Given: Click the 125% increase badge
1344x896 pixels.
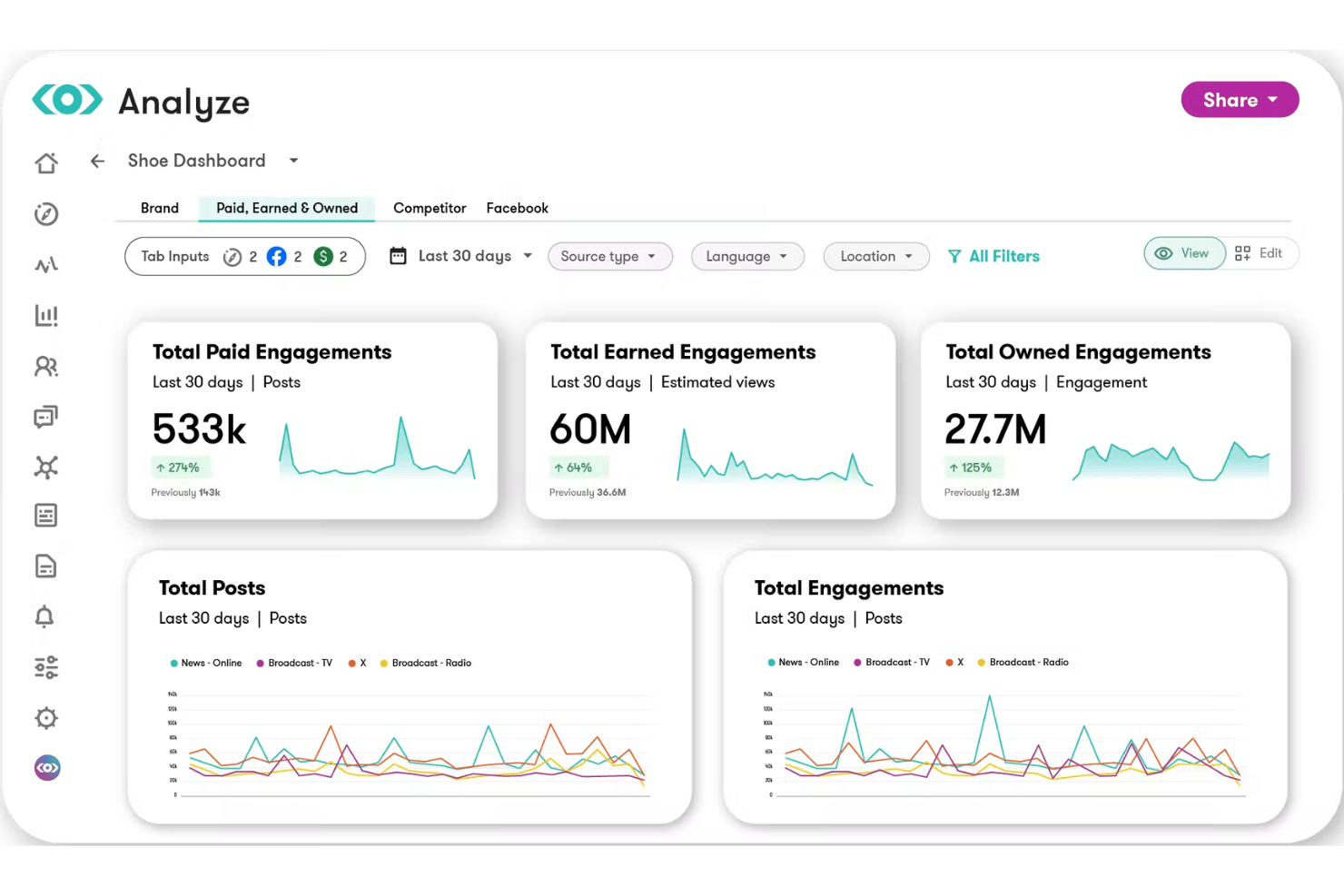Looking at the screenshot, I should [973, 468].
